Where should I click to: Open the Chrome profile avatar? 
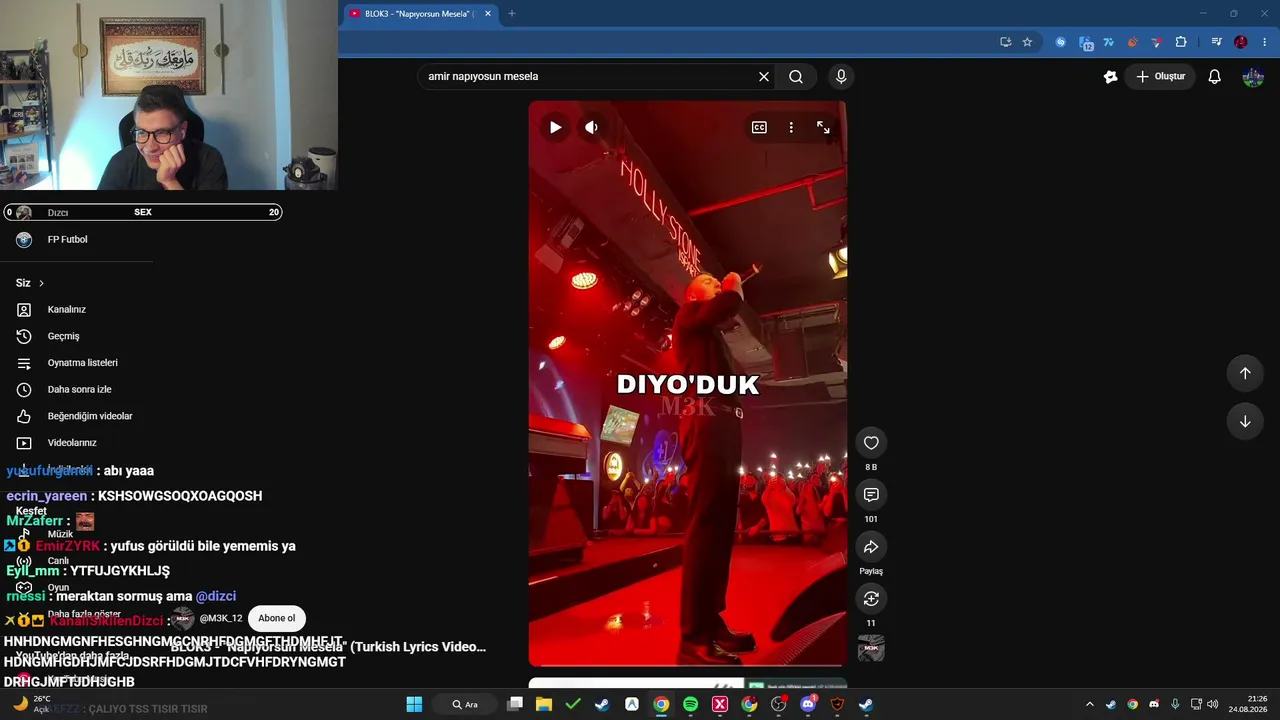pyautogui.click(x=1241, y=42)
